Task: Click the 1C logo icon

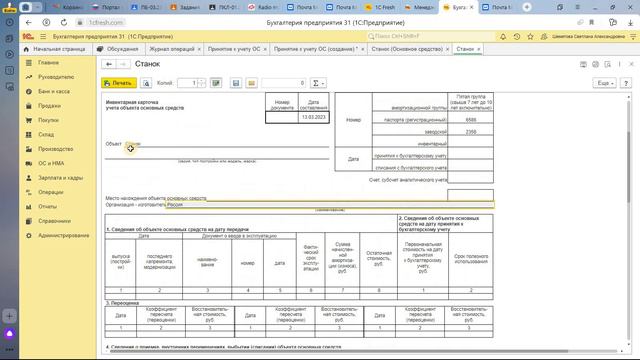Action: [x=28, y=36]
